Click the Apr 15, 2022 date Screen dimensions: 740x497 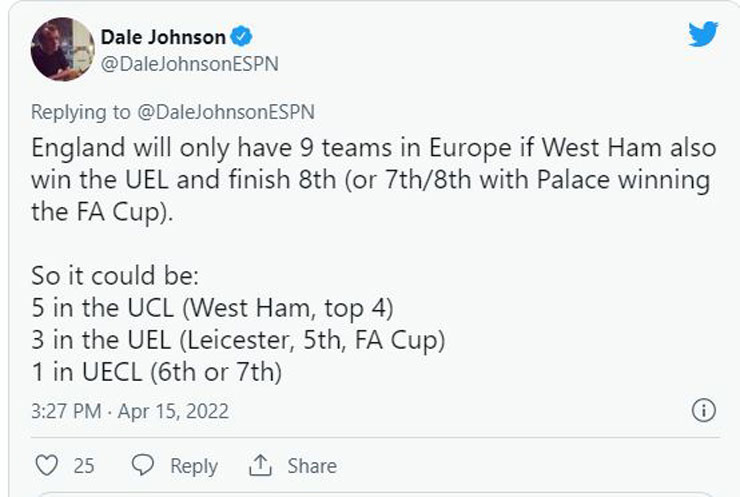pyautogui.click(x=173, y=411)
